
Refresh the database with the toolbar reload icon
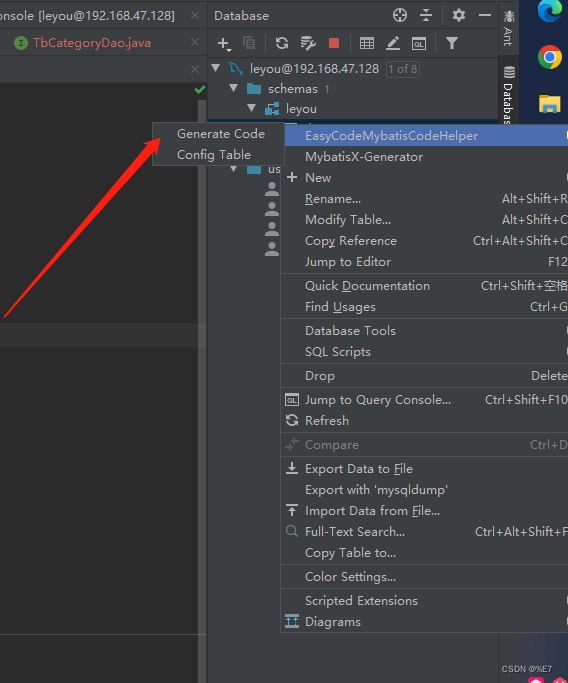[282, 43]
